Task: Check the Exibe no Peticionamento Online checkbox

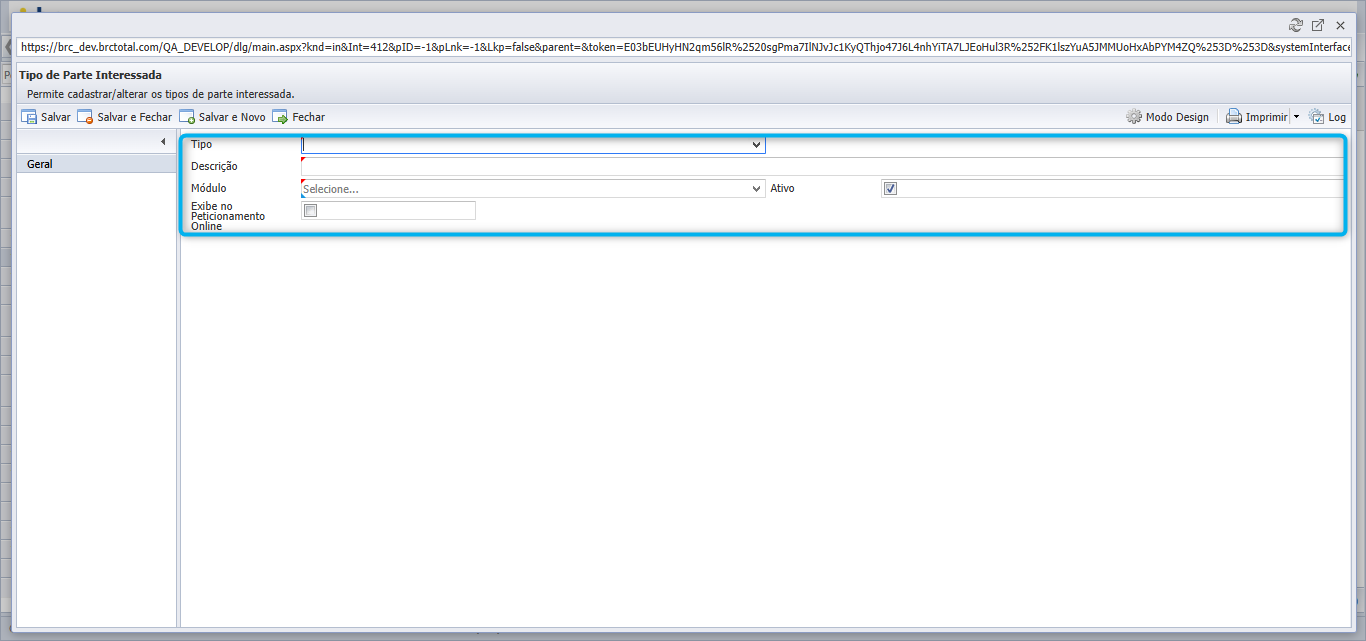Action: coord(310,210)
